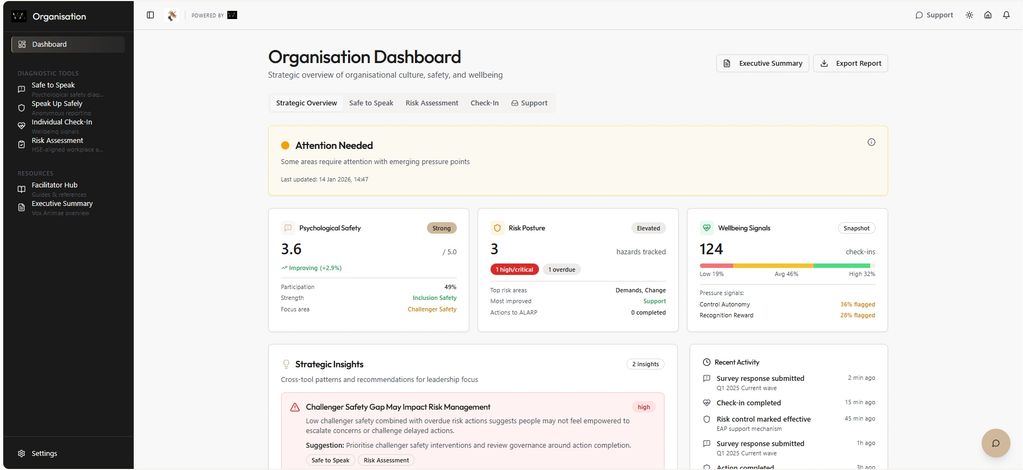Open Safe to Speak in sidebar

(x=53, y=86)
